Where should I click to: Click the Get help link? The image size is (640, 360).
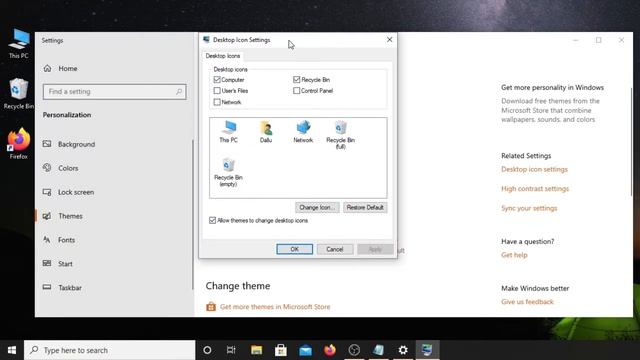coord(514,255)
